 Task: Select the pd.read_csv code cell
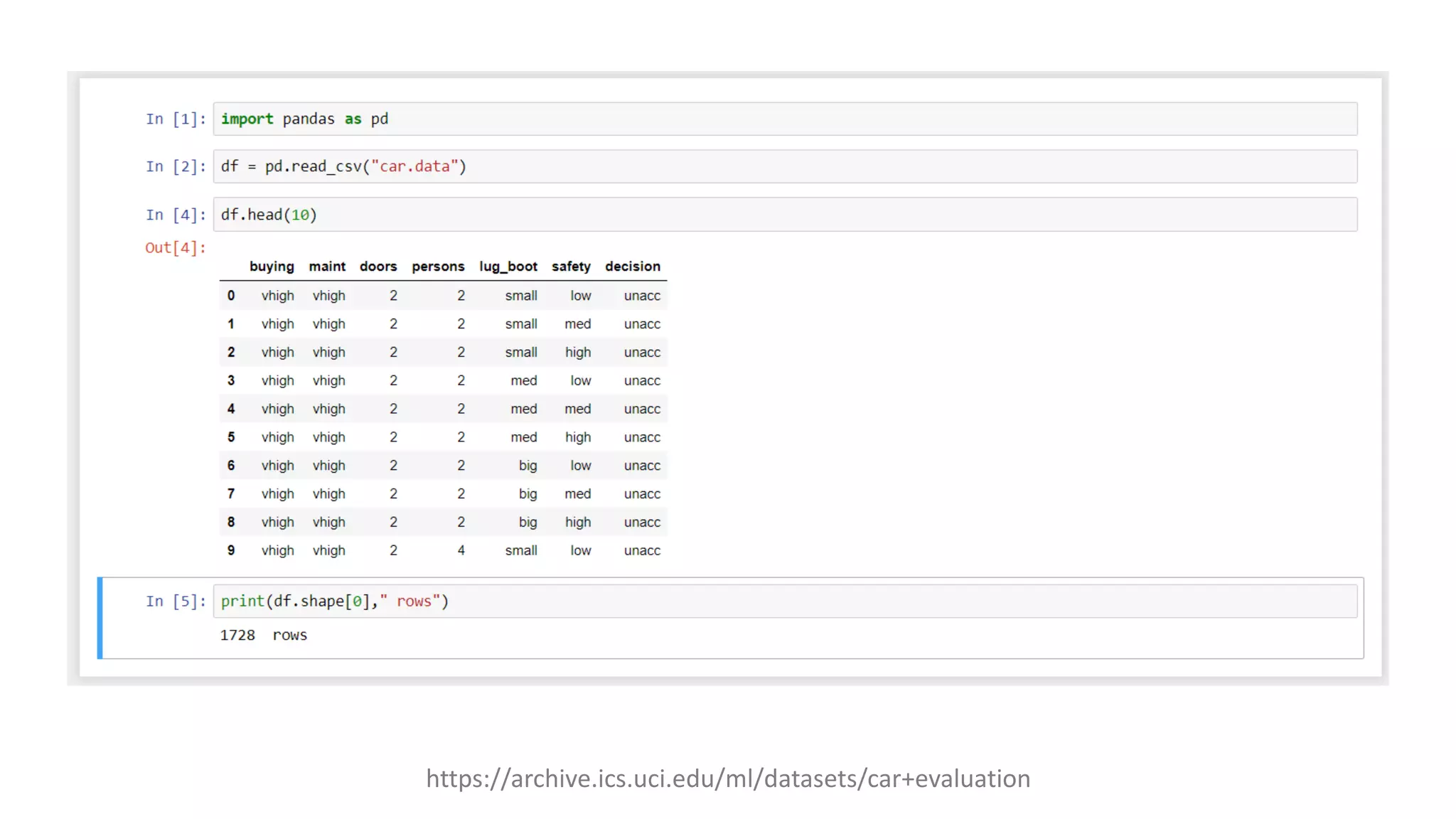(785, 166)
